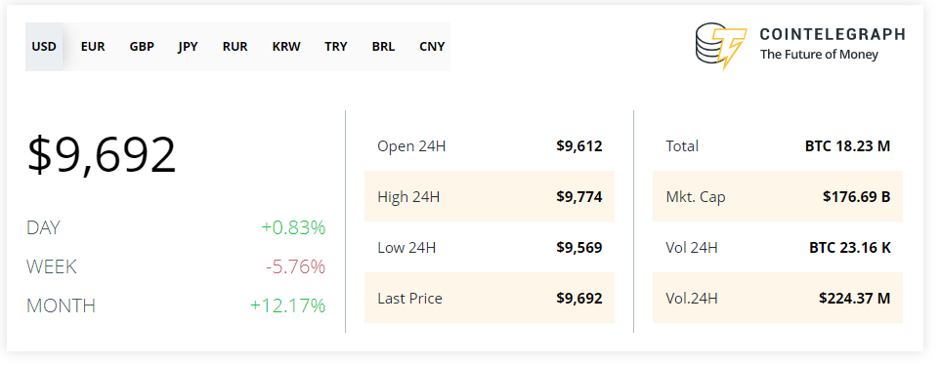
Task: Change currency to TRY
Action: click(336, 47)
